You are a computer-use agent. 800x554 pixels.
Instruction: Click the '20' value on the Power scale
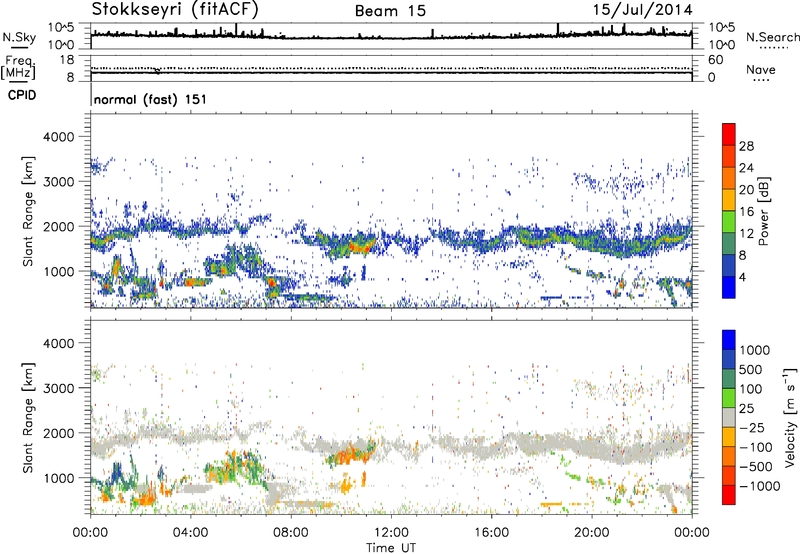click(x=746, y=190)
